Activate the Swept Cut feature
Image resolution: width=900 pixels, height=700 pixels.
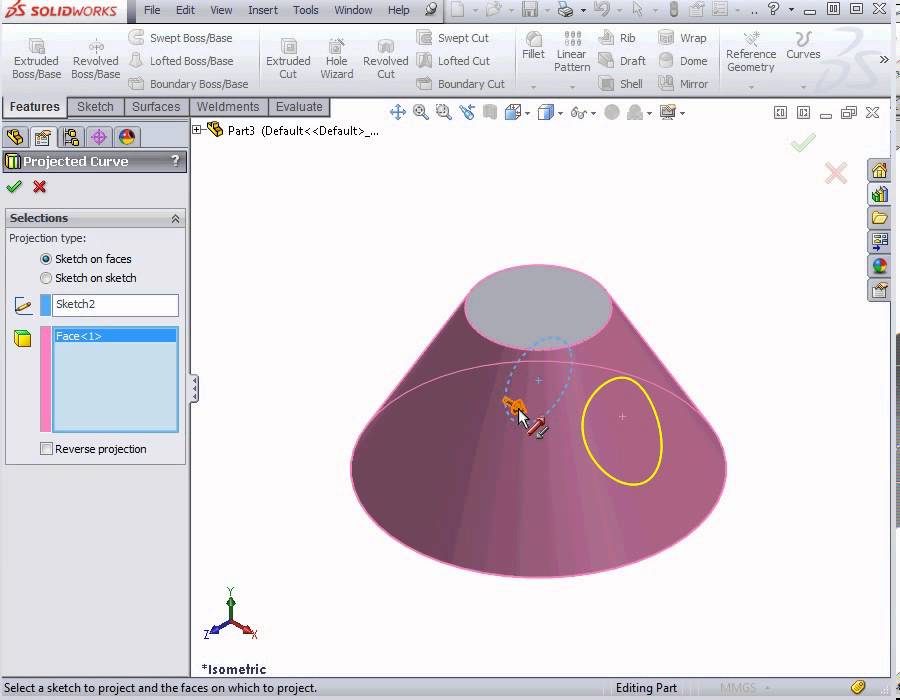coord(461,37)
